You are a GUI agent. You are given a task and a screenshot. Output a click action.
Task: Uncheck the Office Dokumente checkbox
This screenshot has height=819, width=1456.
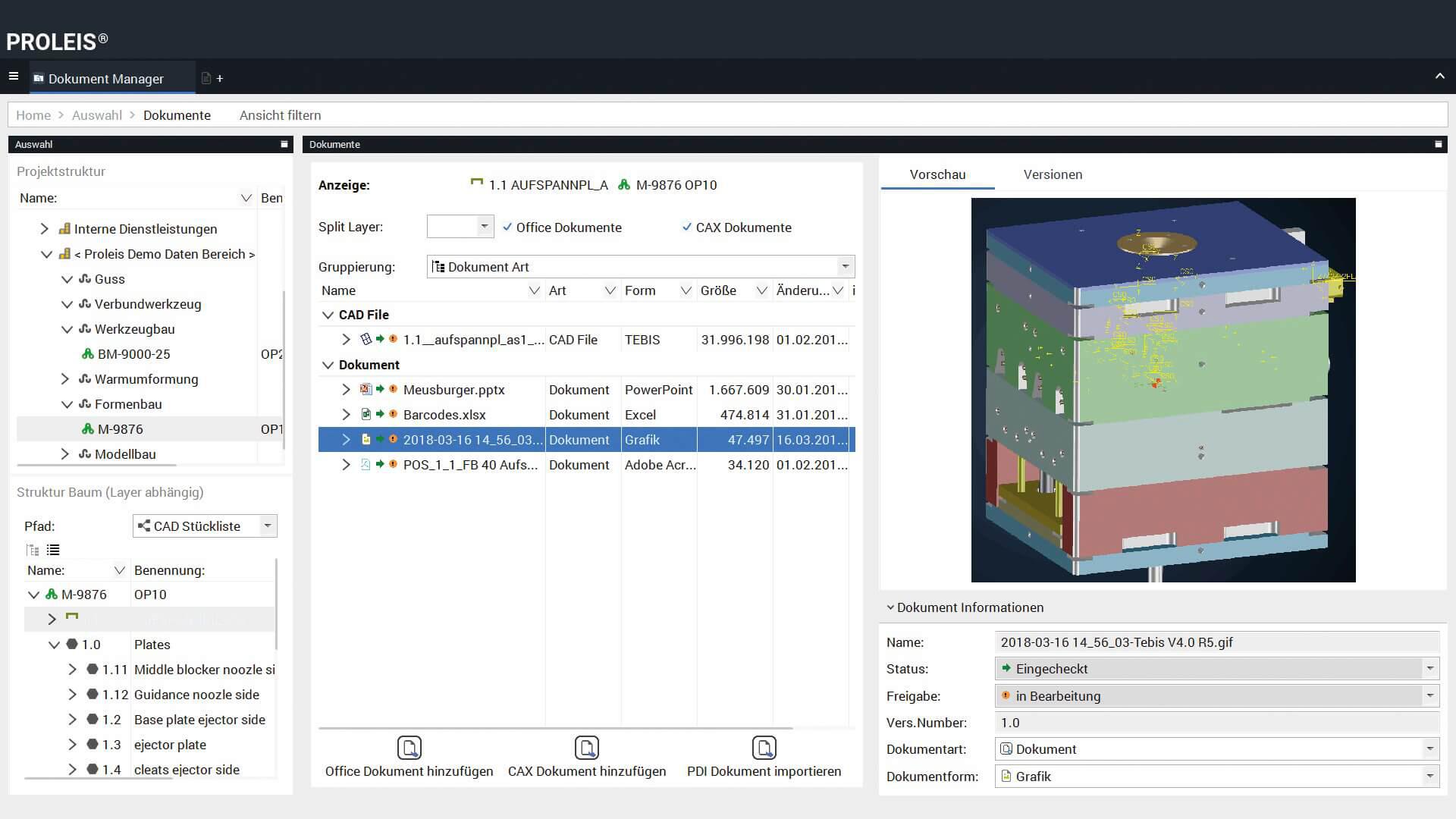coord(507,227)
